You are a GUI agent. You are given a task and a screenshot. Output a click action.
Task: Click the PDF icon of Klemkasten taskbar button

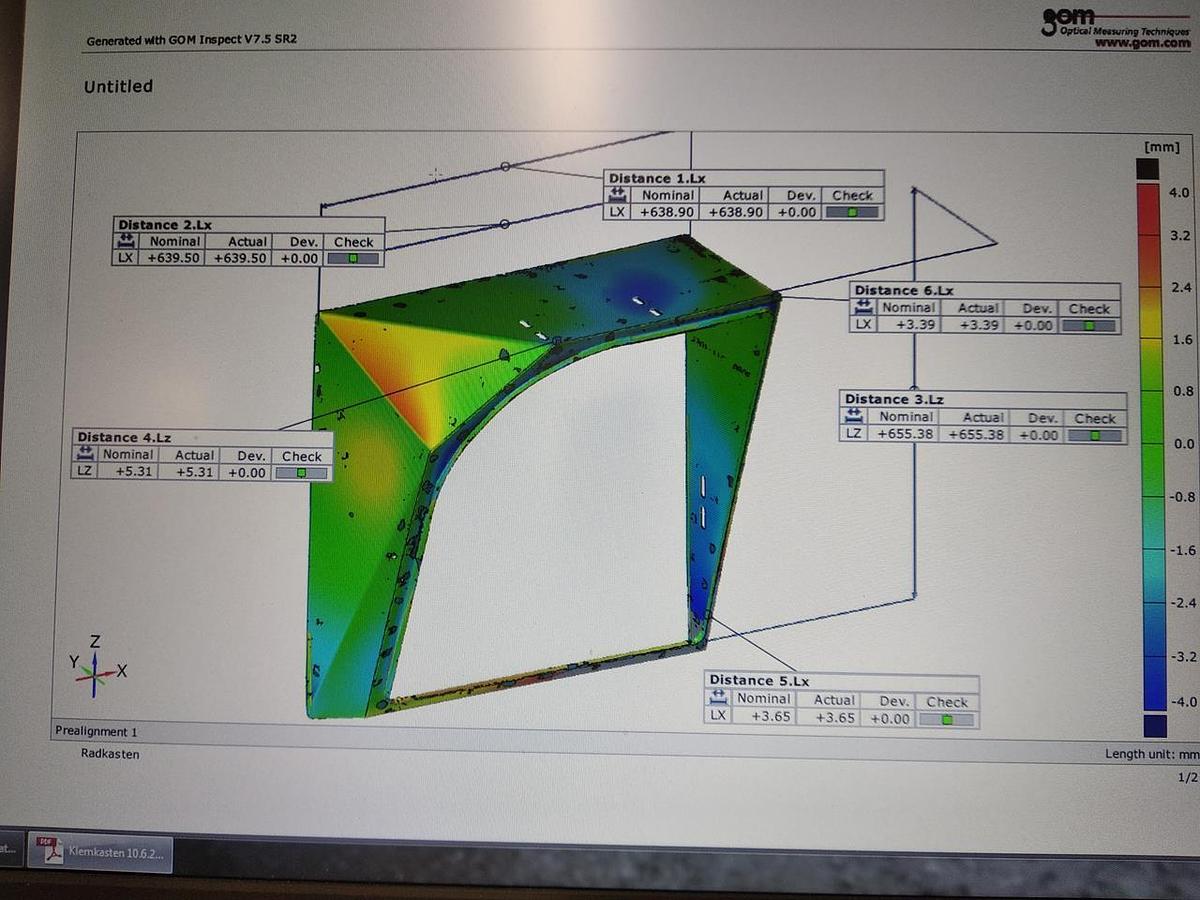pyautogui.click(x=48, y=852)
